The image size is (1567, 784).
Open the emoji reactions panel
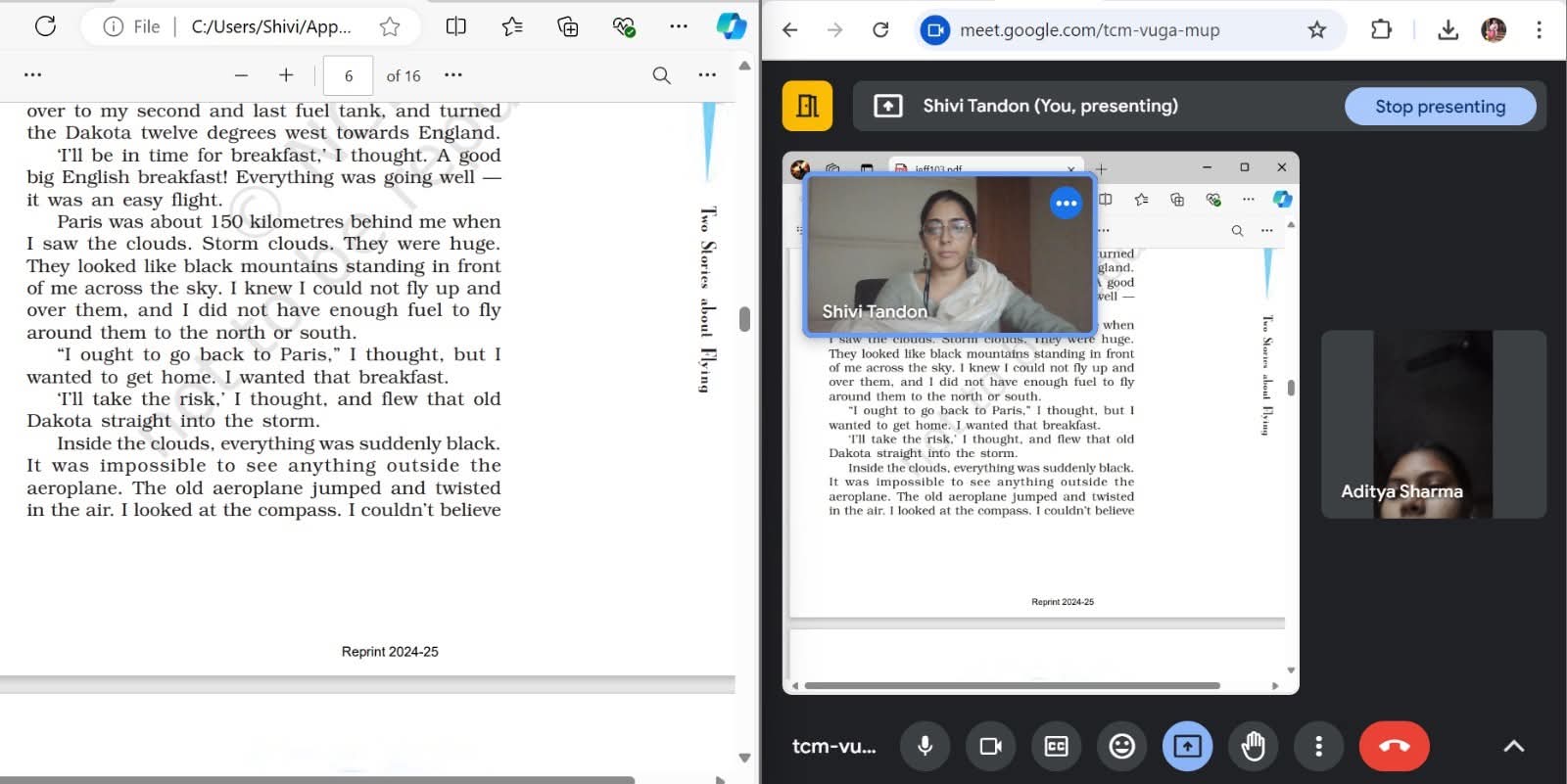1121,747
